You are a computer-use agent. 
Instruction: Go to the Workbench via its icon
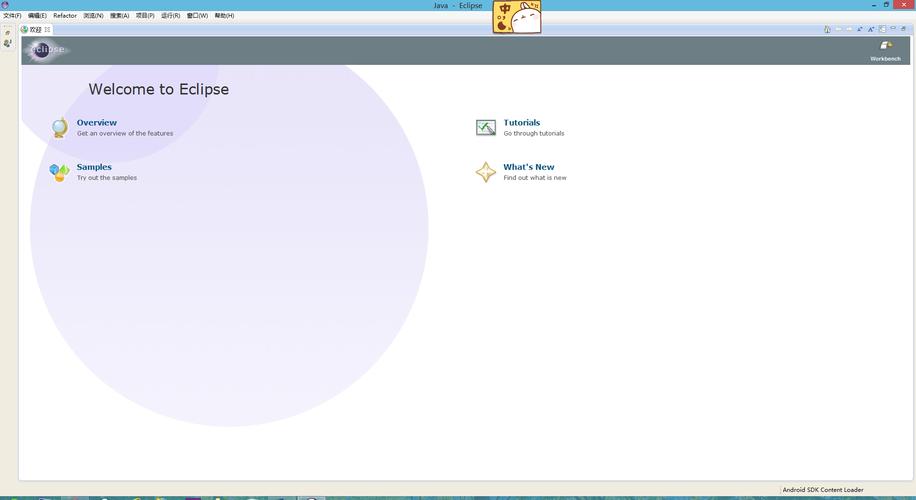886,46
